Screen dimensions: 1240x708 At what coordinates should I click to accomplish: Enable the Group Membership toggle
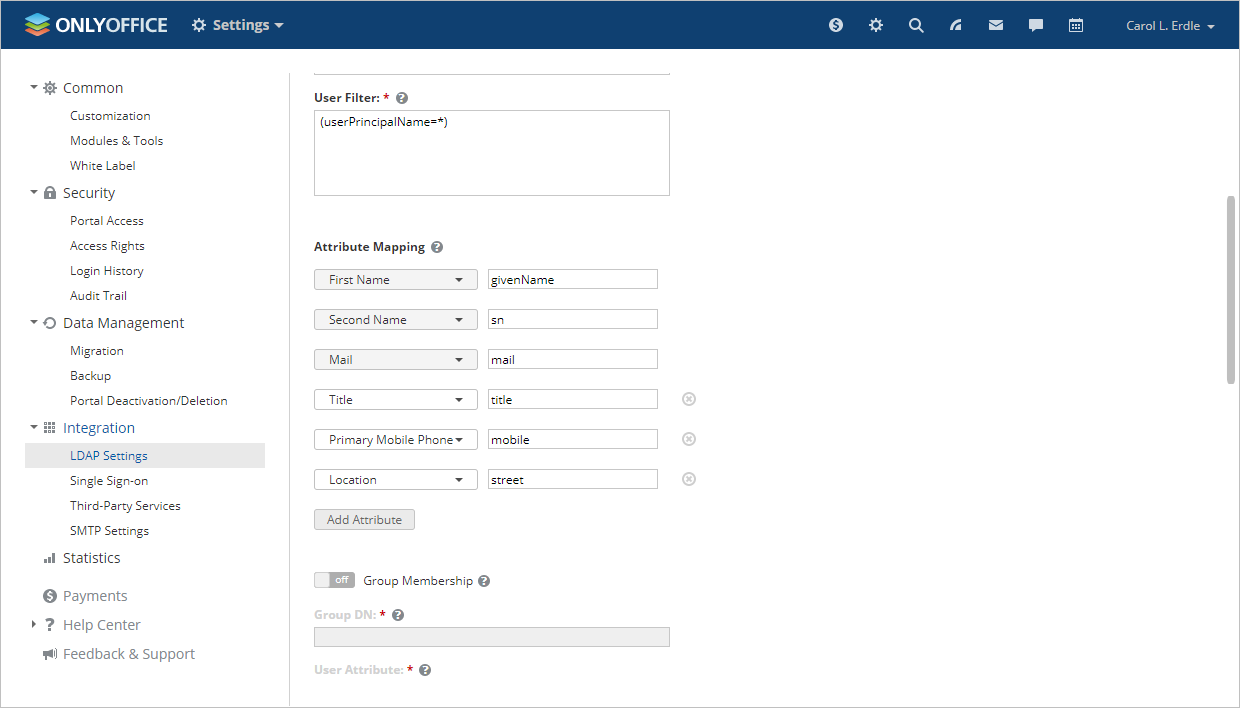(334, 580)
